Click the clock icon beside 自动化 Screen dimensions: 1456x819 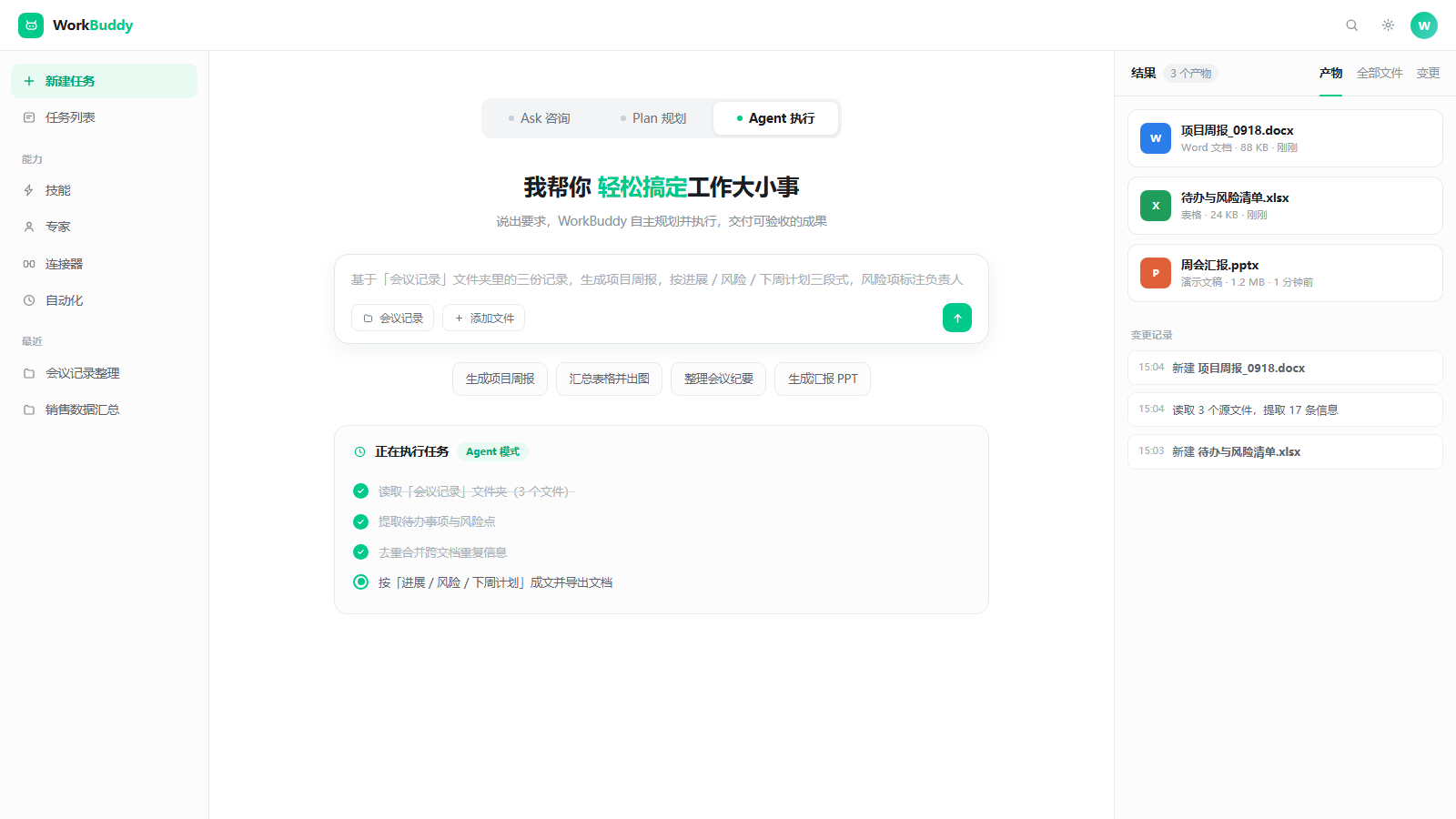click(x=29, y=300)
